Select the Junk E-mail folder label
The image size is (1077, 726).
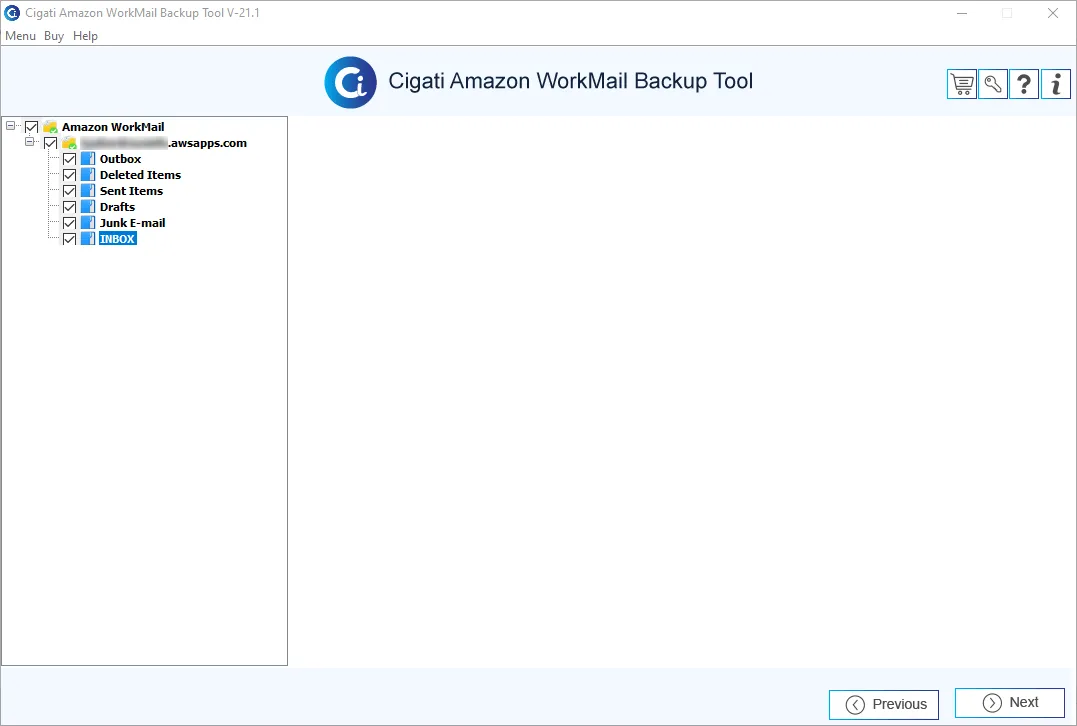pos(133,223)
